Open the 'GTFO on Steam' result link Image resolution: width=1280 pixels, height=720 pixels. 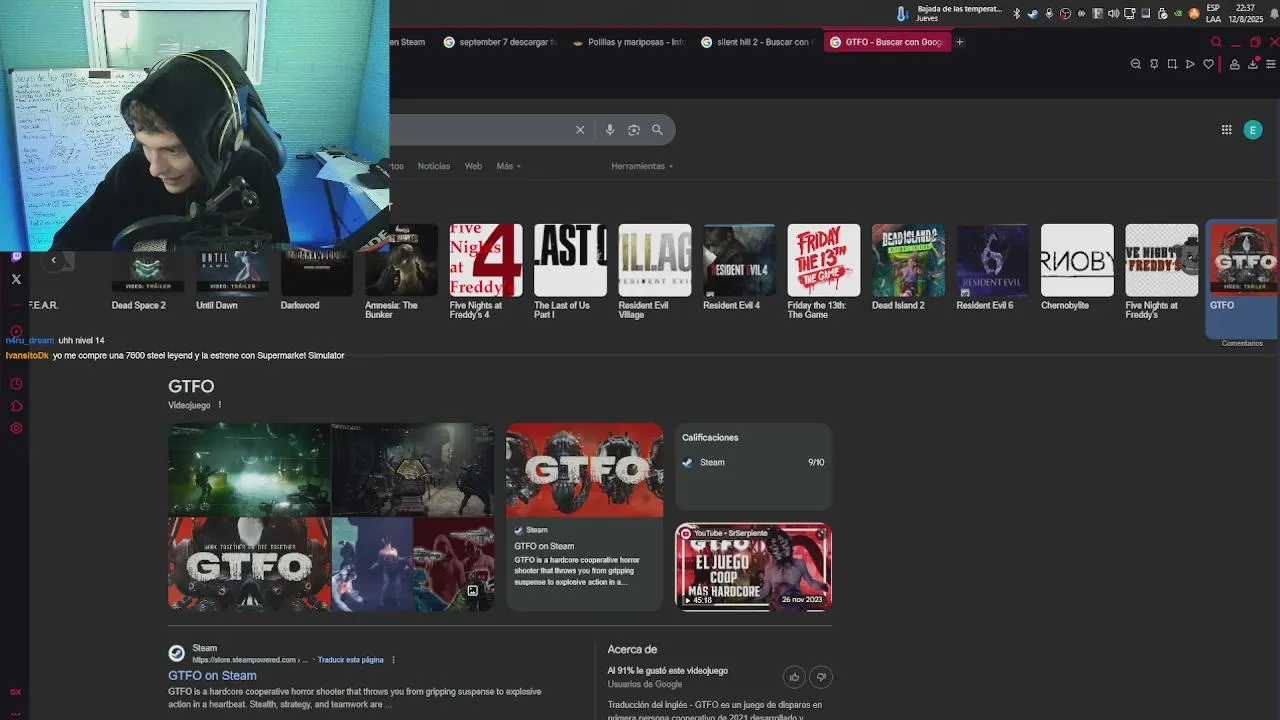pyautogui.click(x=212, y=675)
